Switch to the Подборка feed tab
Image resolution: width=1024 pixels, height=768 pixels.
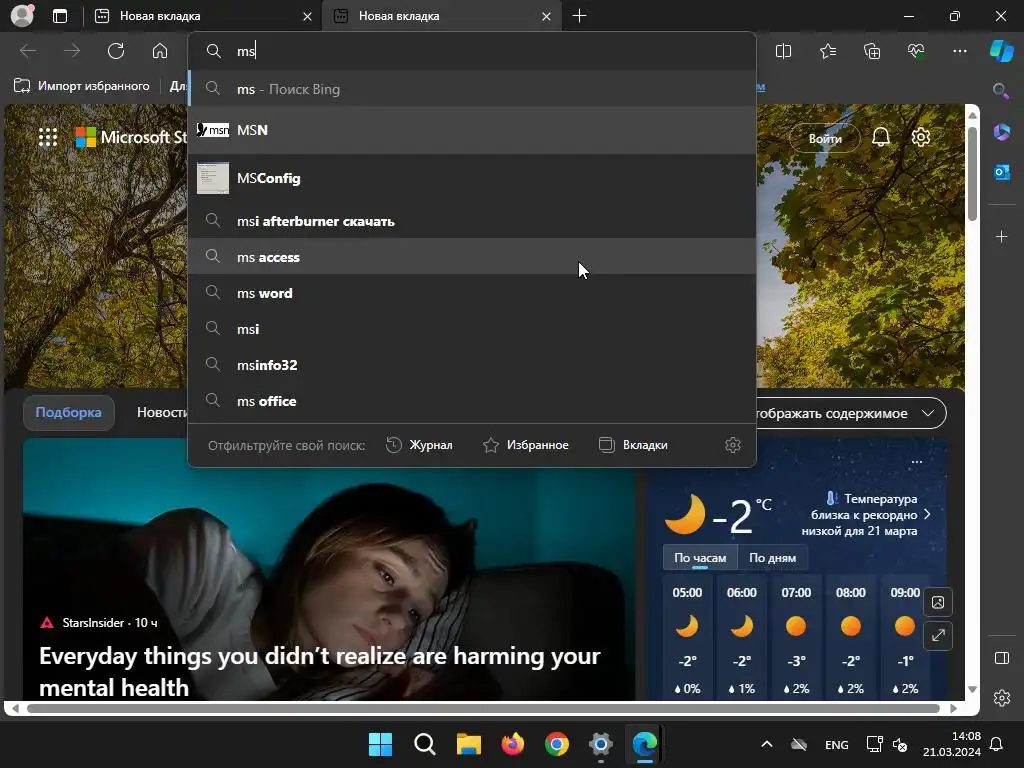69,412
